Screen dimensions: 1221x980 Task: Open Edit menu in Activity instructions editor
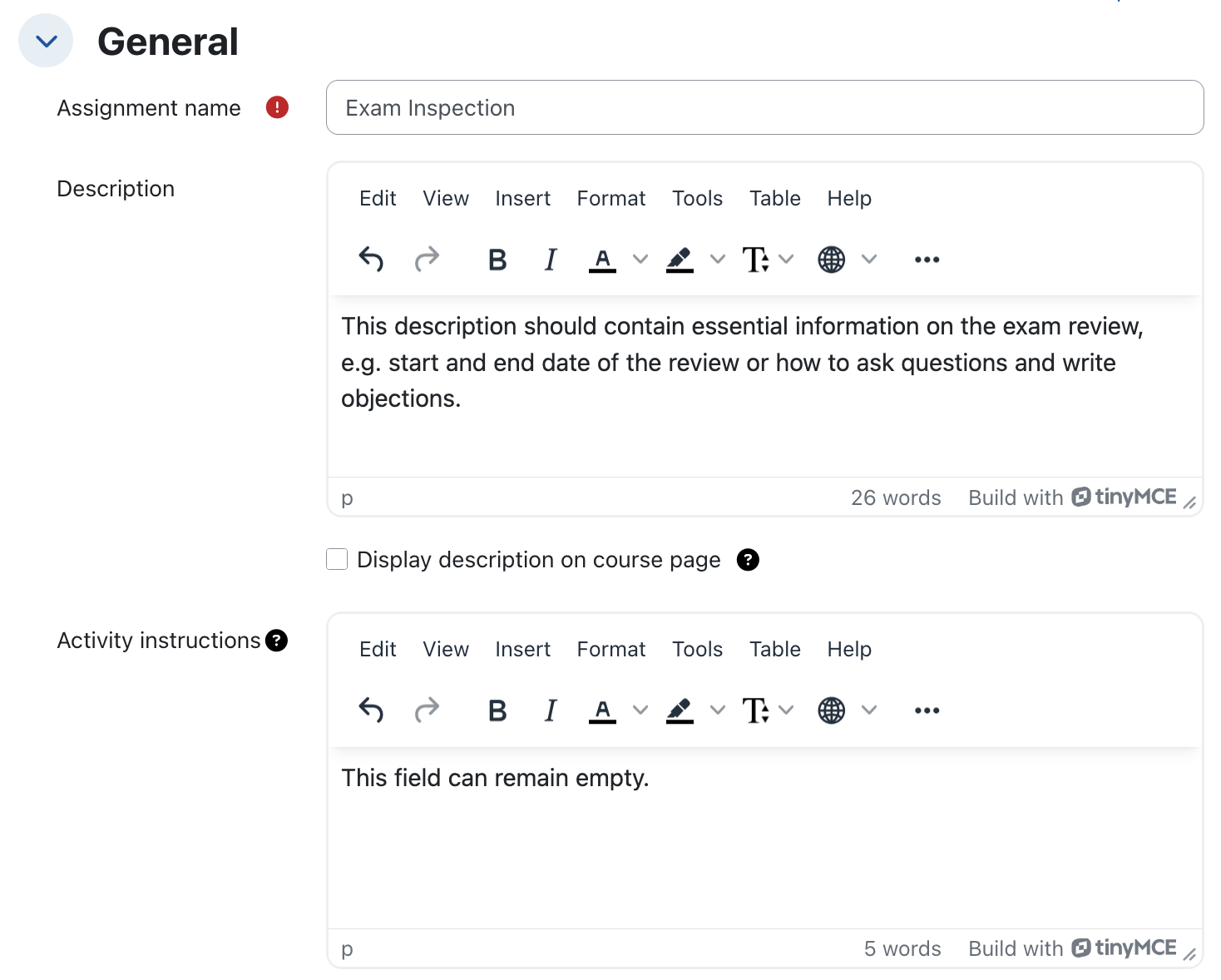[378, 649]
